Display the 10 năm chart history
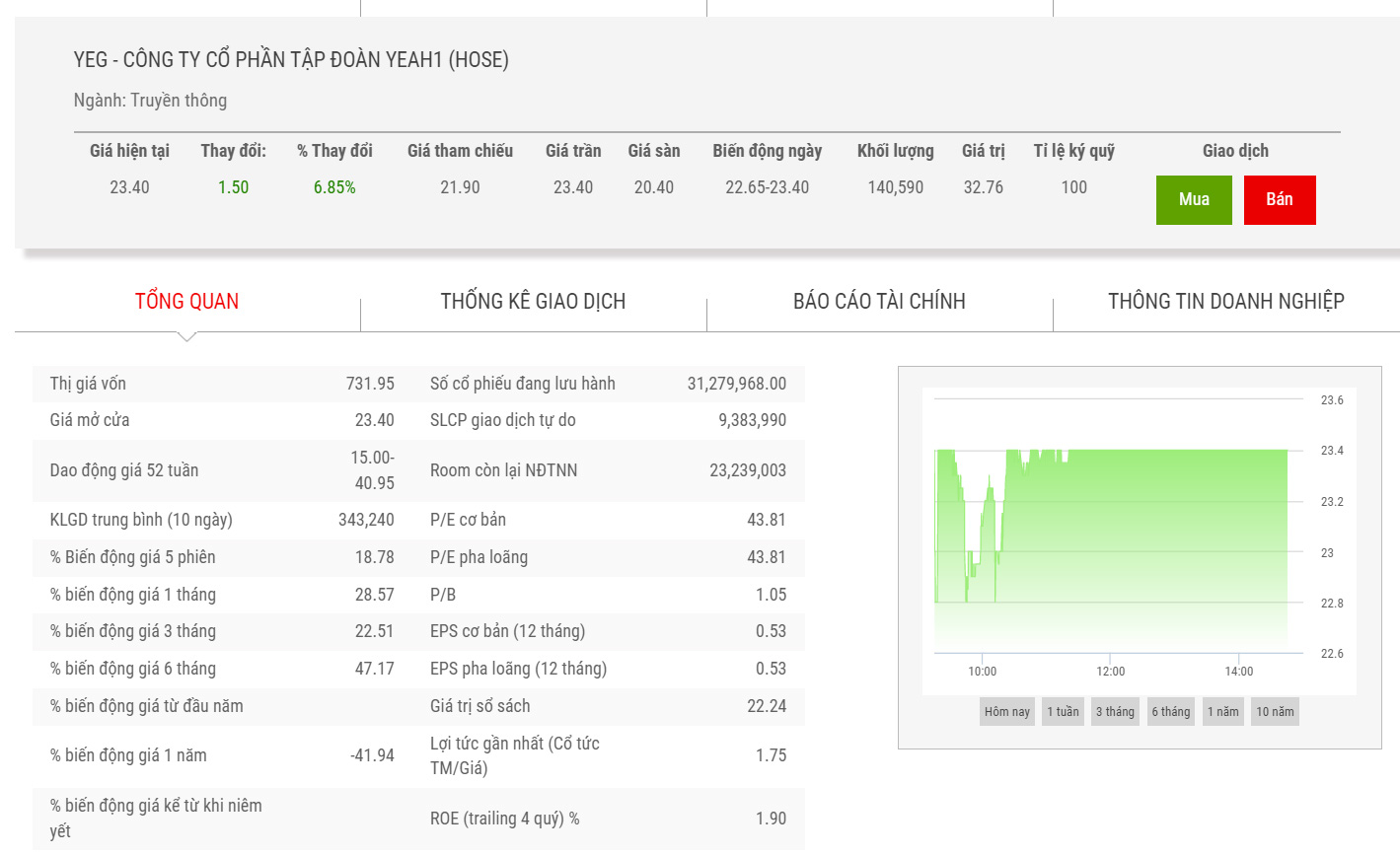1400x856 pixels. pos(1275,712)
